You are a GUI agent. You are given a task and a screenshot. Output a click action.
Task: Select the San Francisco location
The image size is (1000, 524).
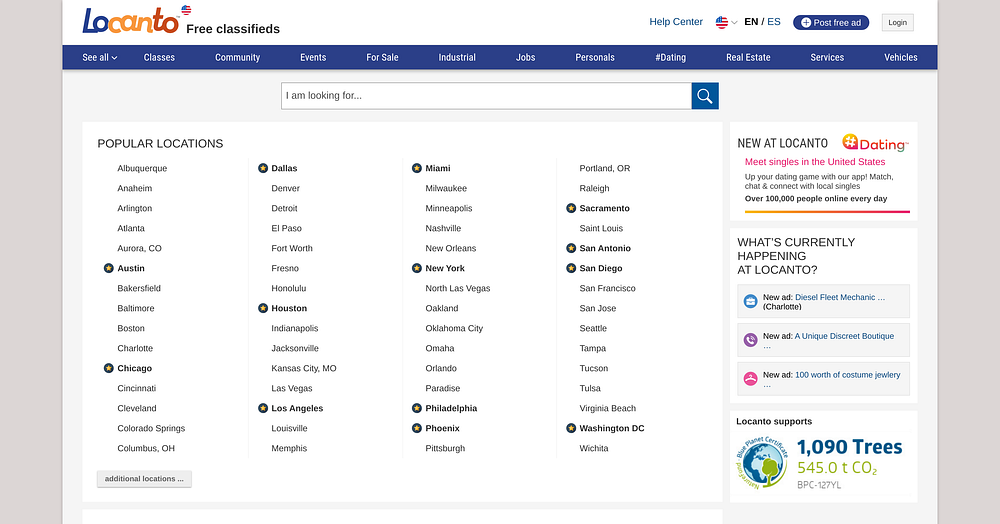pyautogui.click(x=607, y=288)
